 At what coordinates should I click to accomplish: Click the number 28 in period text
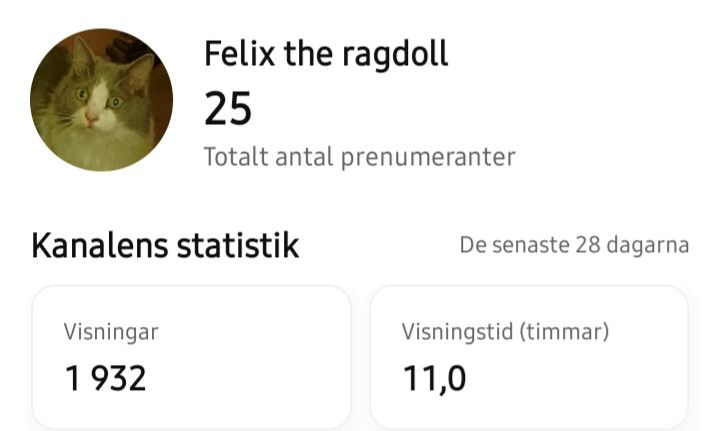pyautogui.click(x=587, y=245)
